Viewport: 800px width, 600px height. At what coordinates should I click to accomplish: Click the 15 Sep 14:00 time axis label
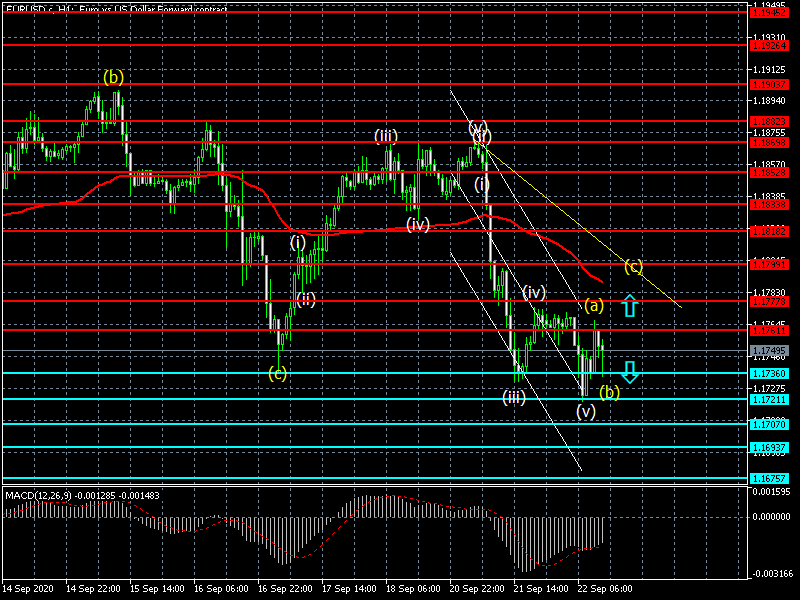point(157,588)
